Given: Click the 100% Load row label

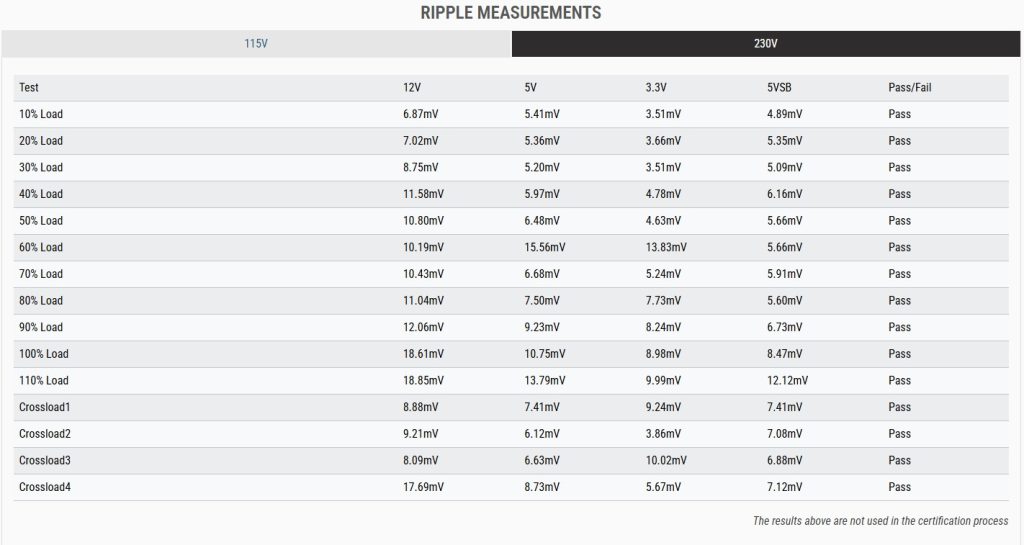Looking at the screenshot, I should pos(44,354).
